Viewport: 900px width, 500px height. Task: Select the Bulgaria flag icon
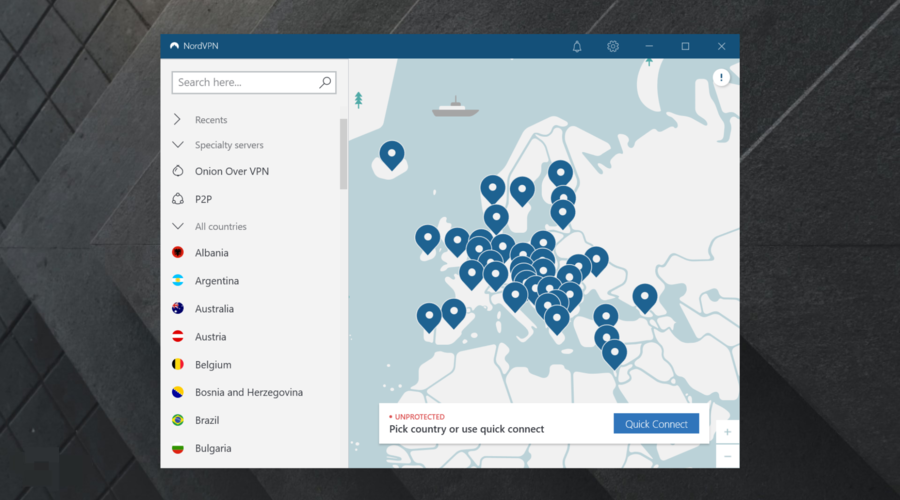pos(178,448)
